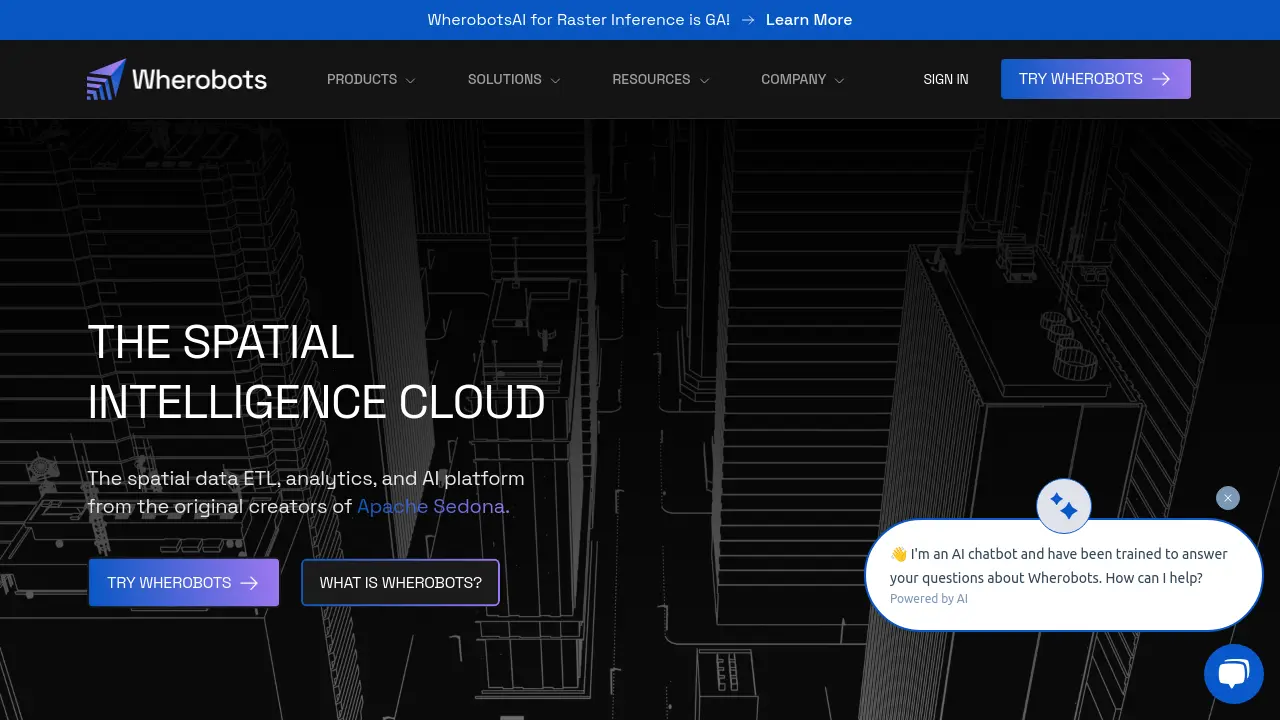
Task: Open the chat widget launcher icon
Action: tap(1234, 674)
